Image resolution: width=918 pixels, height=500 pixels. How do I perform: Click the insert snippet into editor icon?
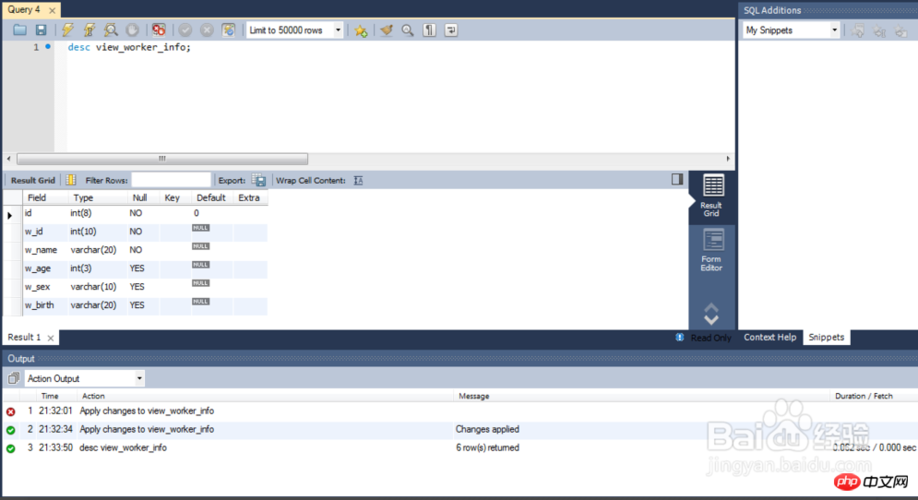[x=858, y=30]
